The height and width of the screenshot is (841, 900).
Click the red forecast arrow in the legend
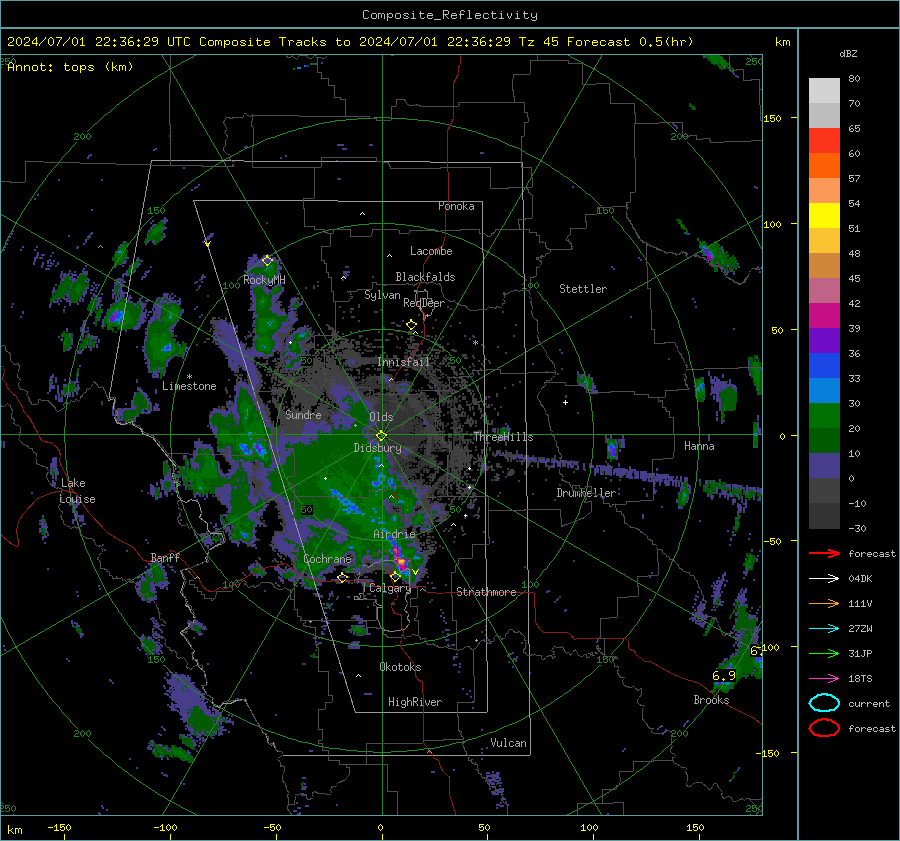coord(824,553)
